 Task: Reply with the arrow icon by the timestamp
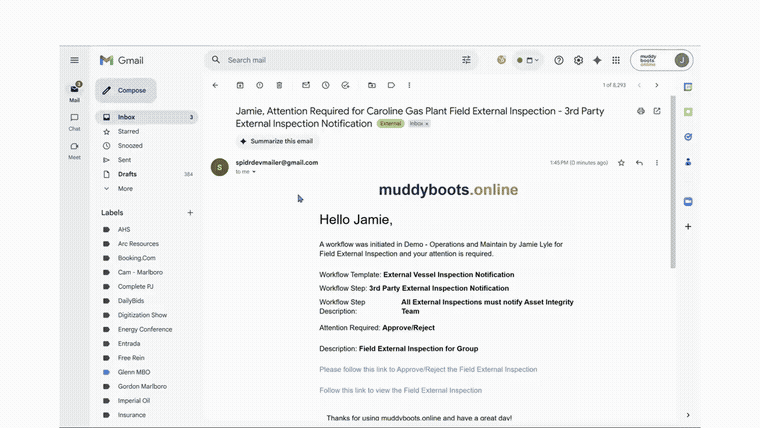tap(639, 162)
